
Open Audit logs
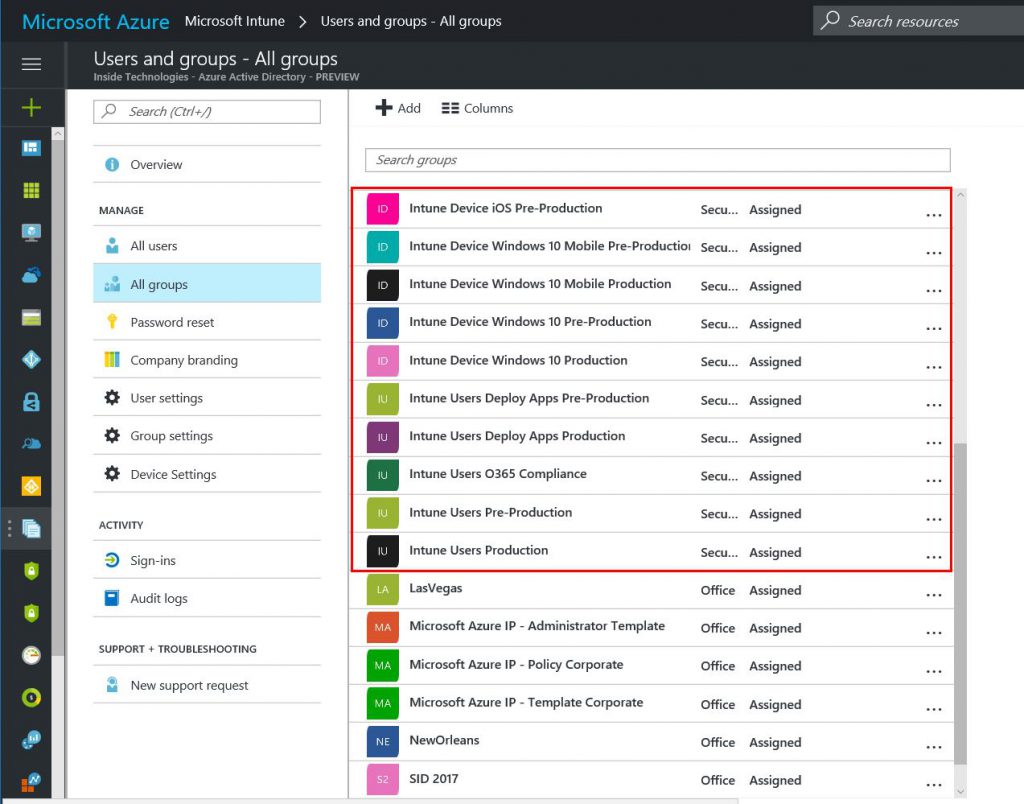click(x=207, y=598)
